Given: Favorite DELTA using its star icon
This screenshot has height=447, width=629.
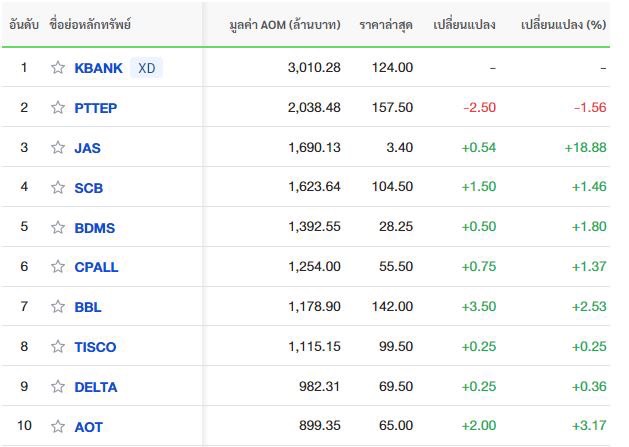Looking at the screenshot, I should coord(58,387).
